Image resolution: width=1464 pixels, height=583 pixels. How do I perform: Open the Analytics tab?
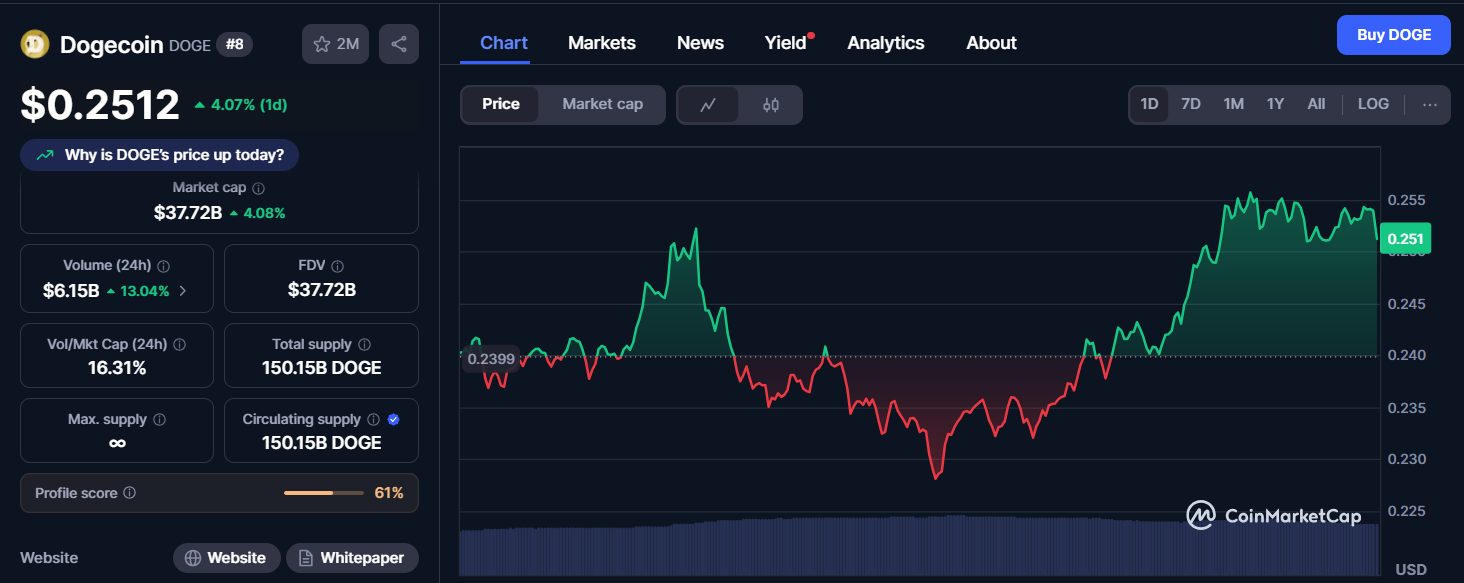pyautogui.click(x=886, y=42)
